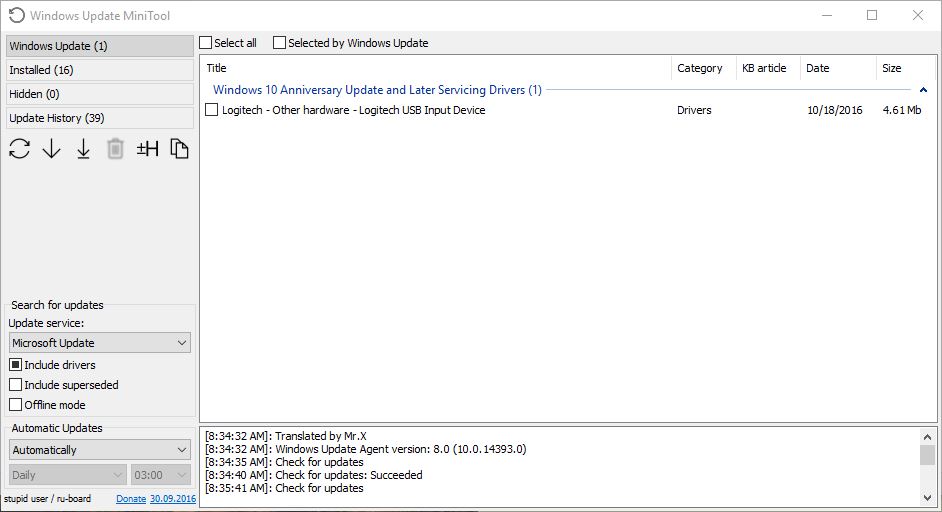
Task: Toggle Selected by Windows Update checkbox
Action: (x=279, y=43)
